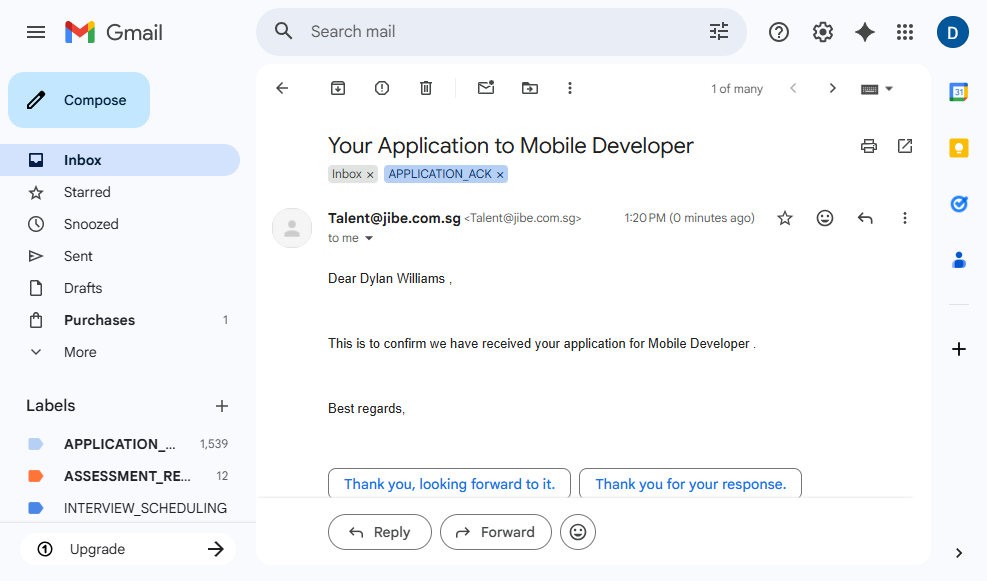Open the email in a new window
987x581 pixels.
pyautogui.click(x=905, y=146)
